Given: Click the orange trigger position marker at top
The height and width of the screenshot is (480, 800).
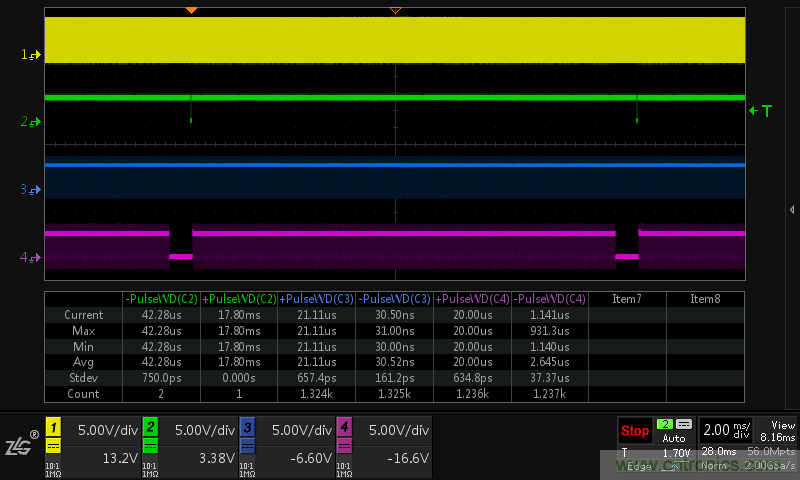Looking at the screenshot, I should point(191,9).
